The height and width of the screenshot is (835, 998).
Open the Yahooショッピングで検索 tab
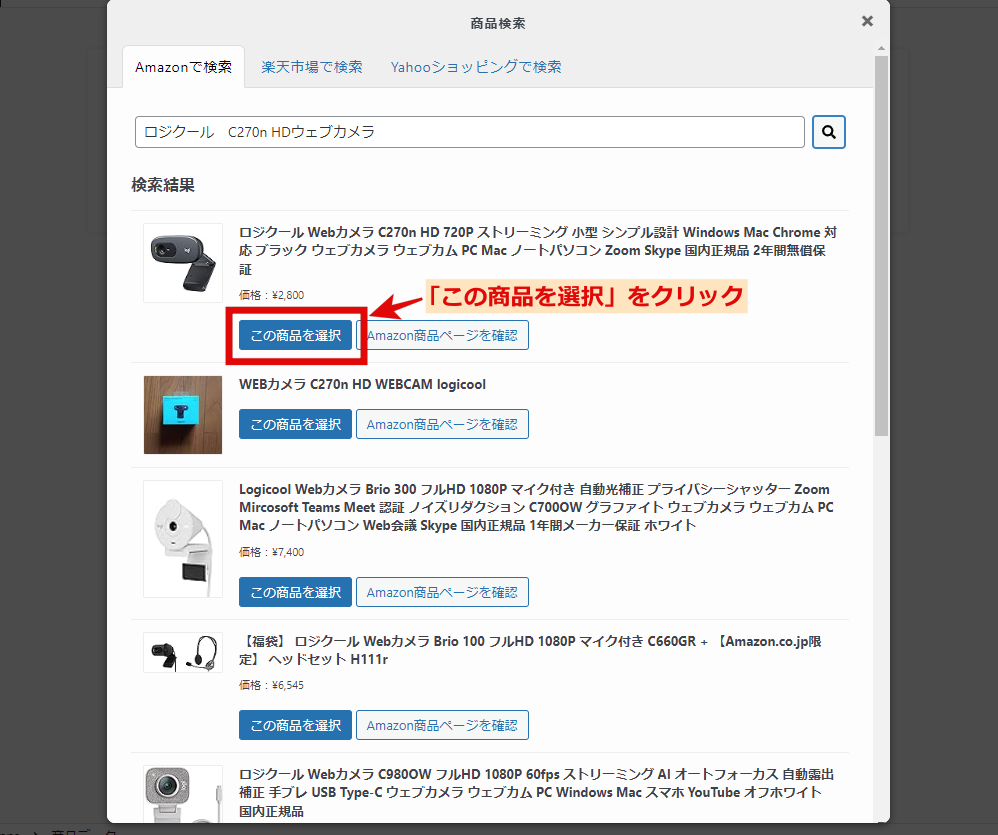tap(476, 67)
